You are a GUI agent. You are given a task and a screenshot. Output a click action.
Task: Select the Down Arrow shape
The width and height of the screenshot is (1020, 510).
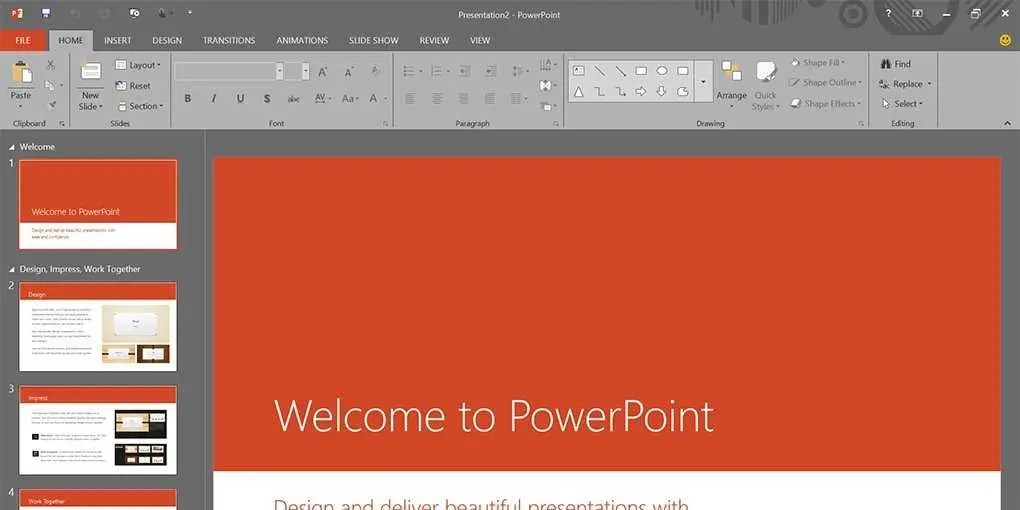click(x=662, y=91)
